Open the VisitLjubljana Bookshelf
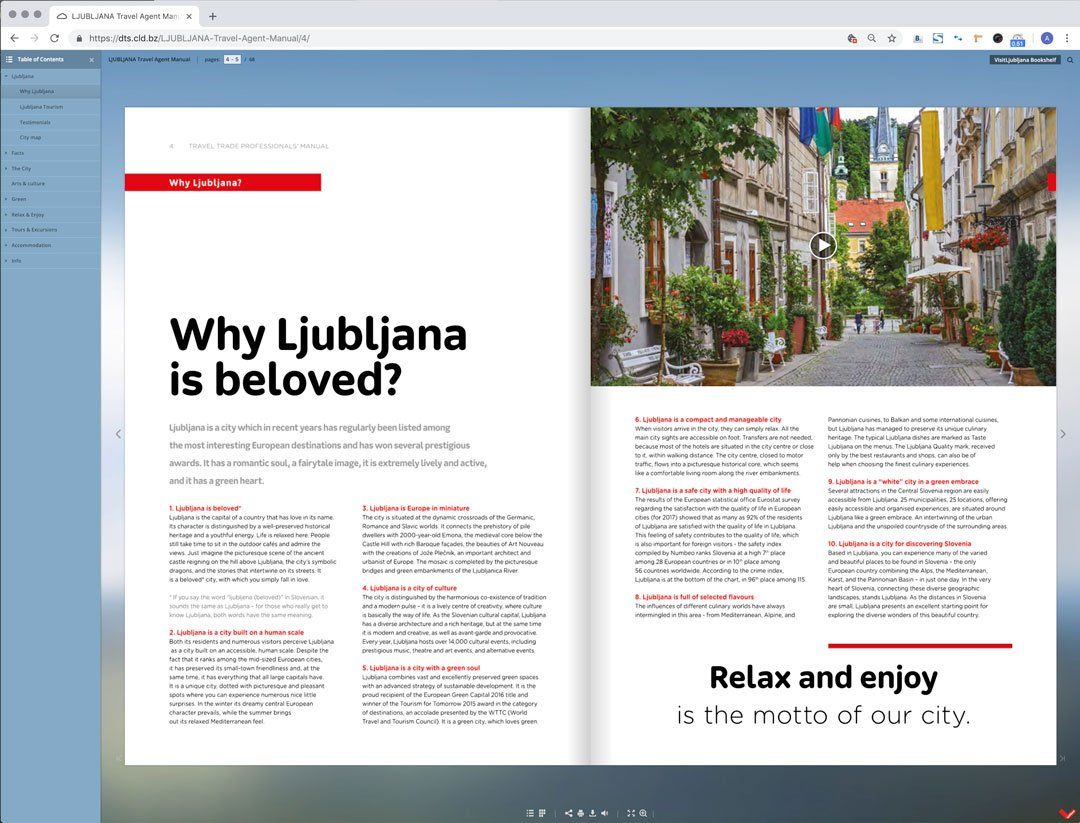The width and height of the screenshot is (1080, 823). click(1024, 60)
